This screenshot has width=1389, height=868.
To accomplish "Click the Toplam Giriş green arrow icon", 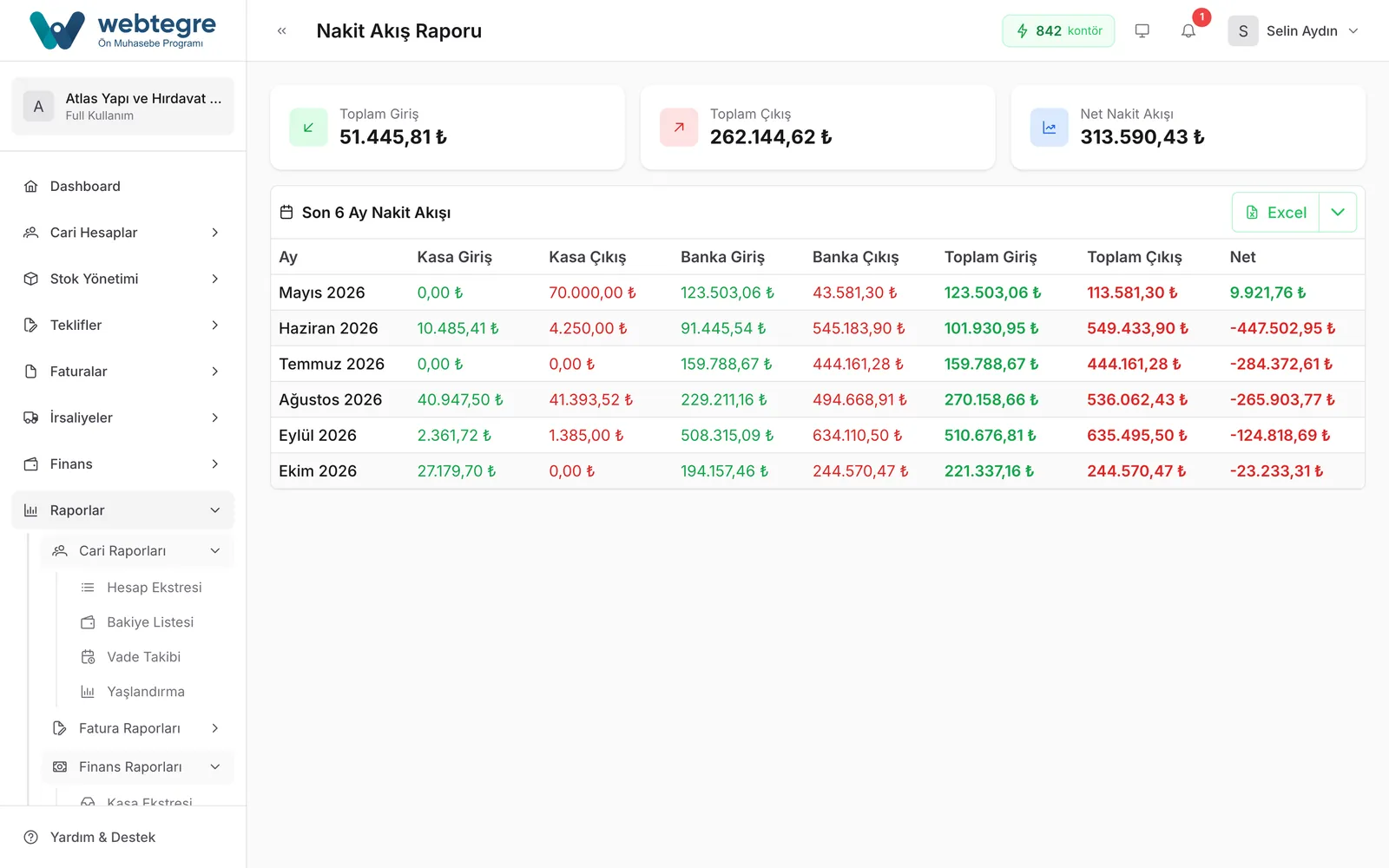I will [308, 128].
